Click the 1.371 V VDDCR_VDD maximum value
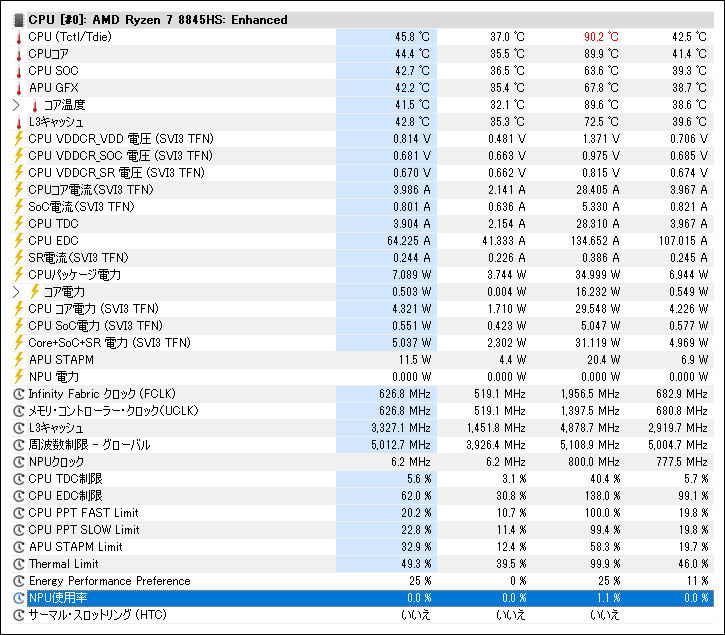This screenshot has width=725, height=635. (x=601, y=139)
